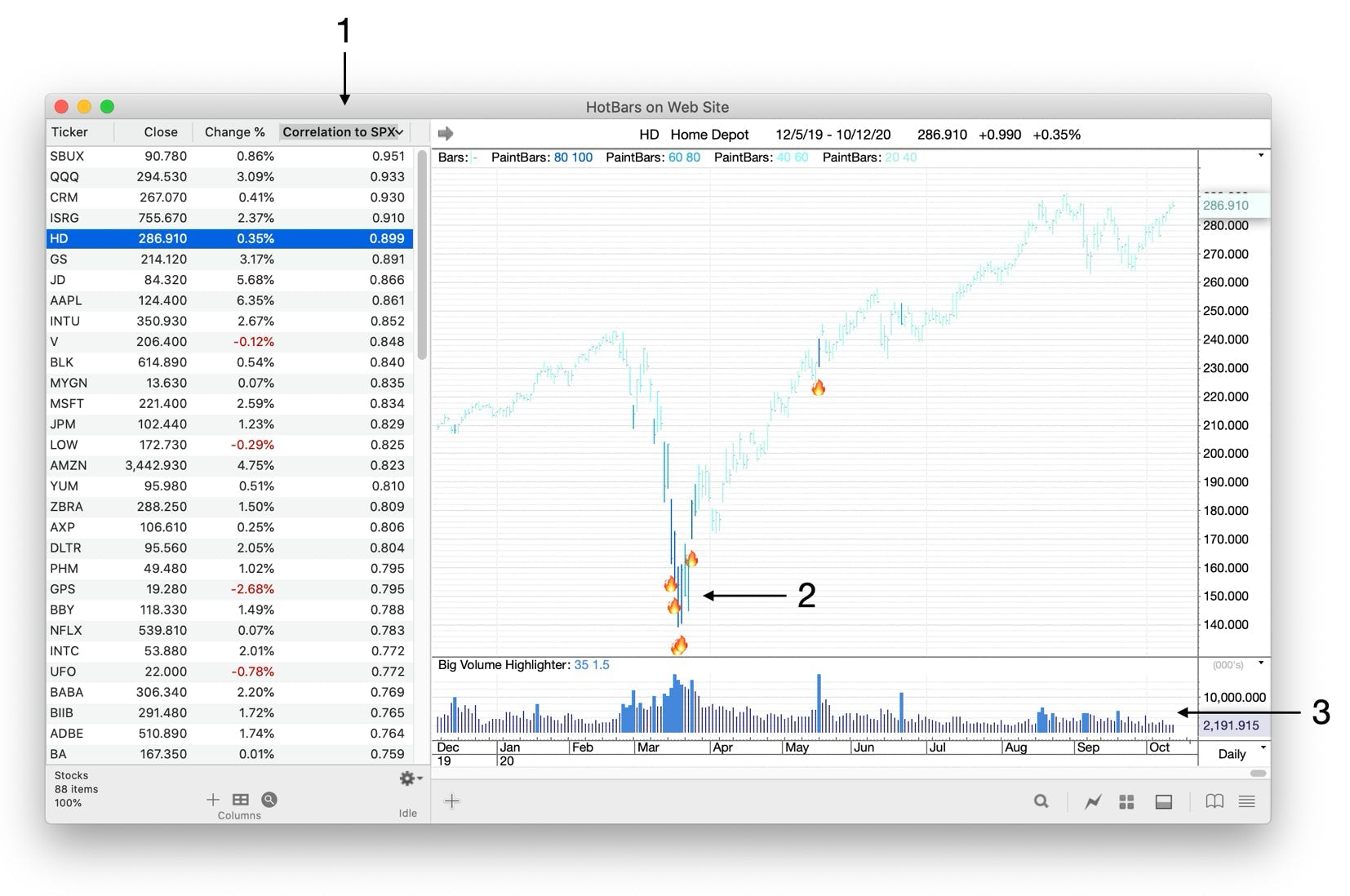The image size is (1350, 896).
Task: Open the Daily timeframe dropdown
Action: [x=1233, y=753]
